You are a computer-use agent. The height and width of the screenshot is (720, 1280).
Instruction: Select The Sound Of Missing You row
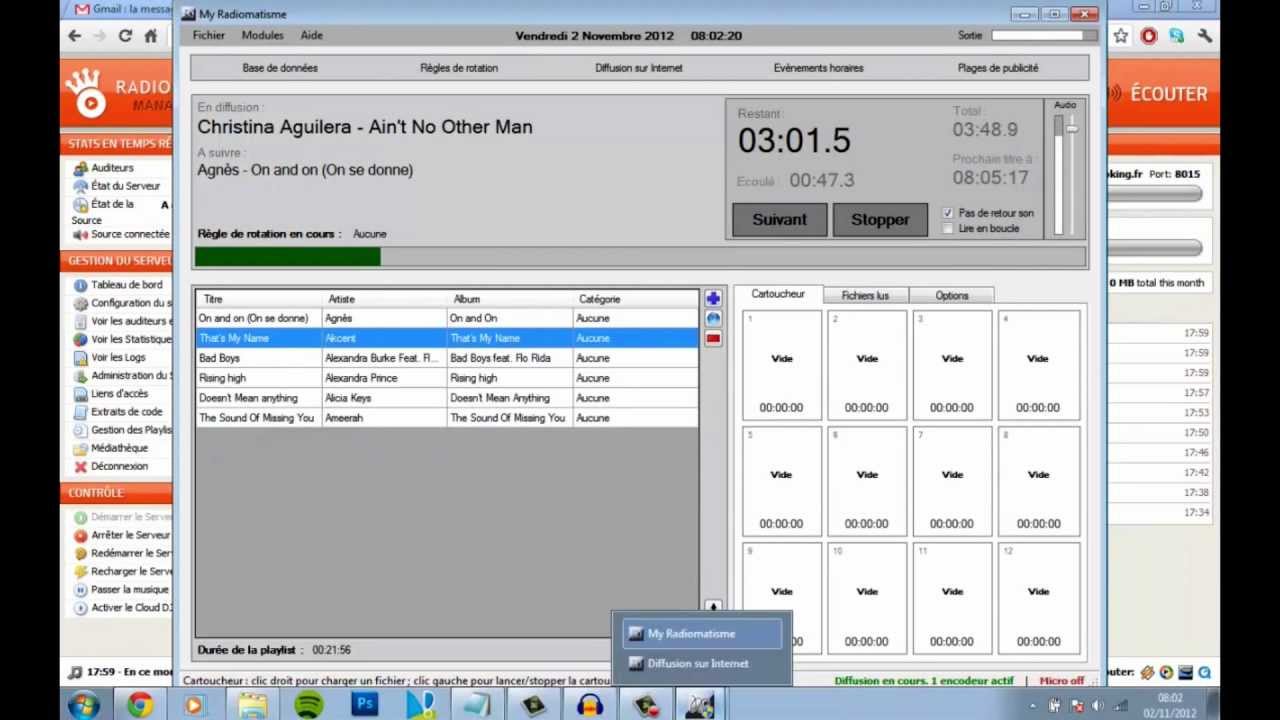coord(447,418)
